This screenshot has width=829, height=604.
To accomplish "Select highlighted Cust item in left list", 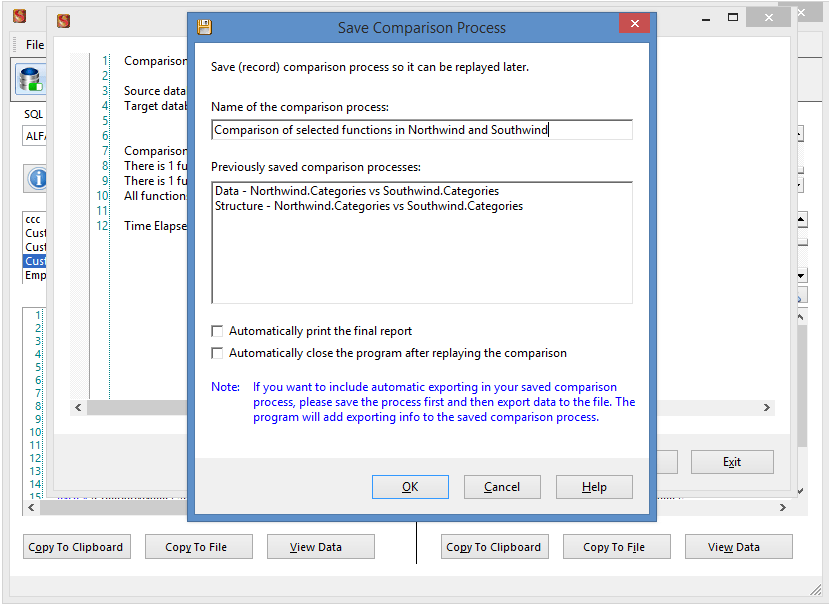I will 35,261.
